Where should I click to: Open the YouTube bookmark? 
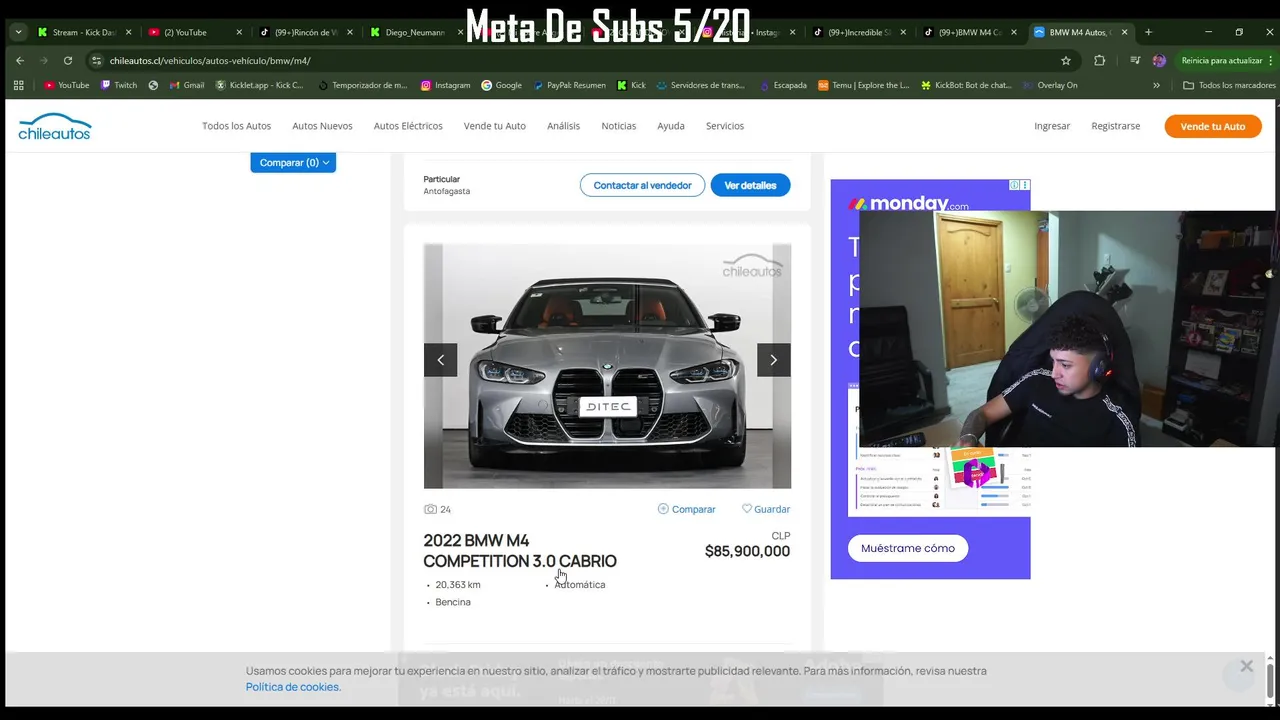[x=67, y=85]
